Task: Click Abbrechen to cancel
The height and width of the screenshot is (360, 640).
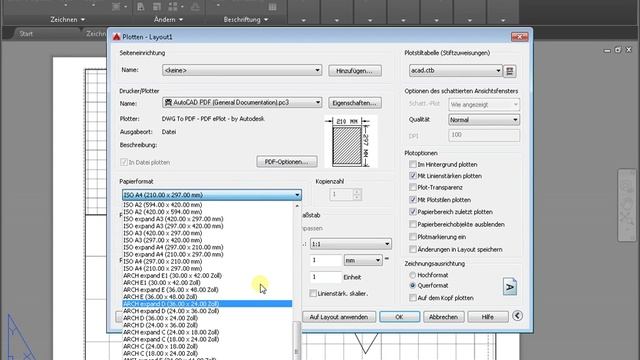Action: click(443, 317)
